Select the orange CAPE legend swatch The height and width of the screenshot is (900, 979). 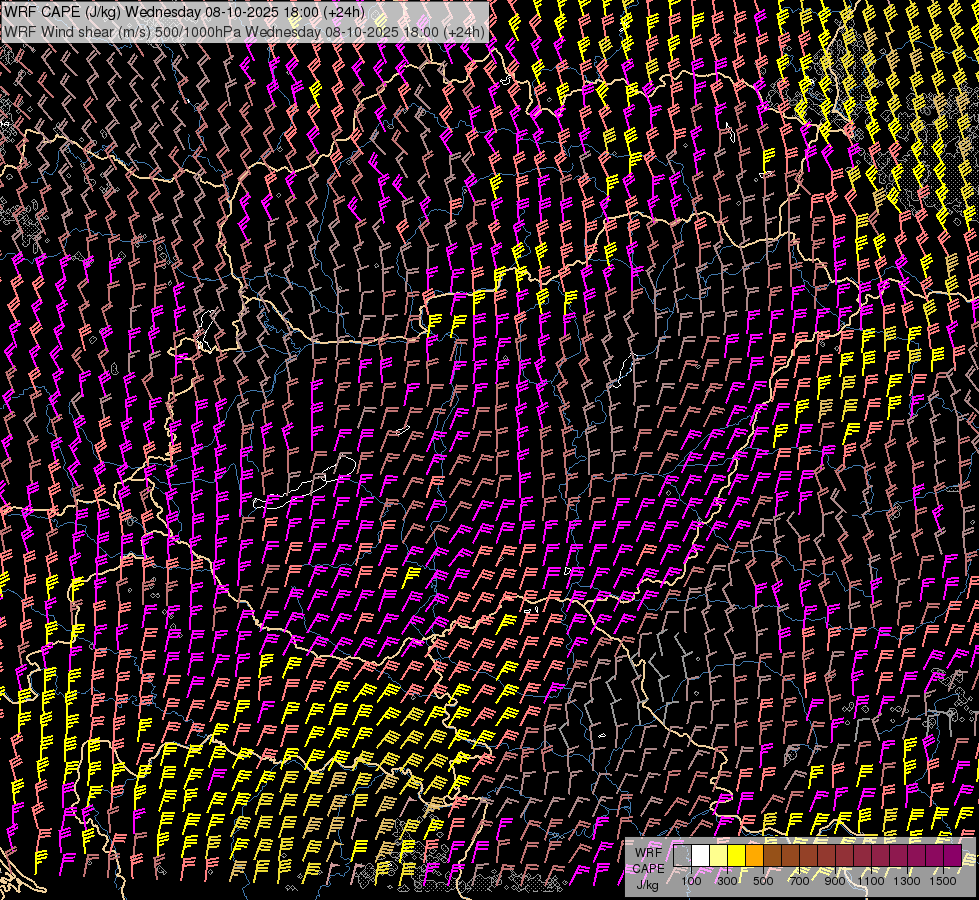tap(754, 856)
